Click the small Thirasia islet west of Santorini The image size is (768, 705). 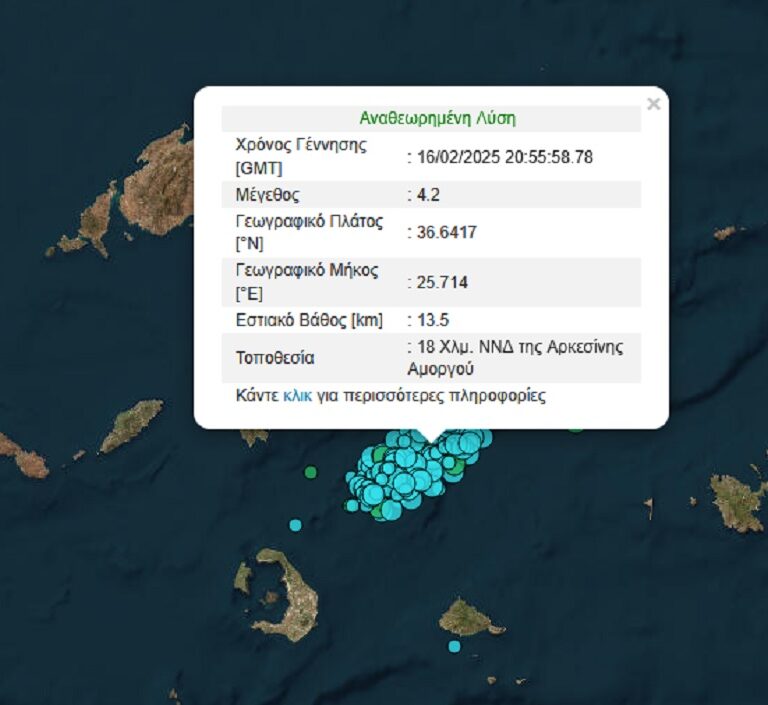(x=243, y=577)
